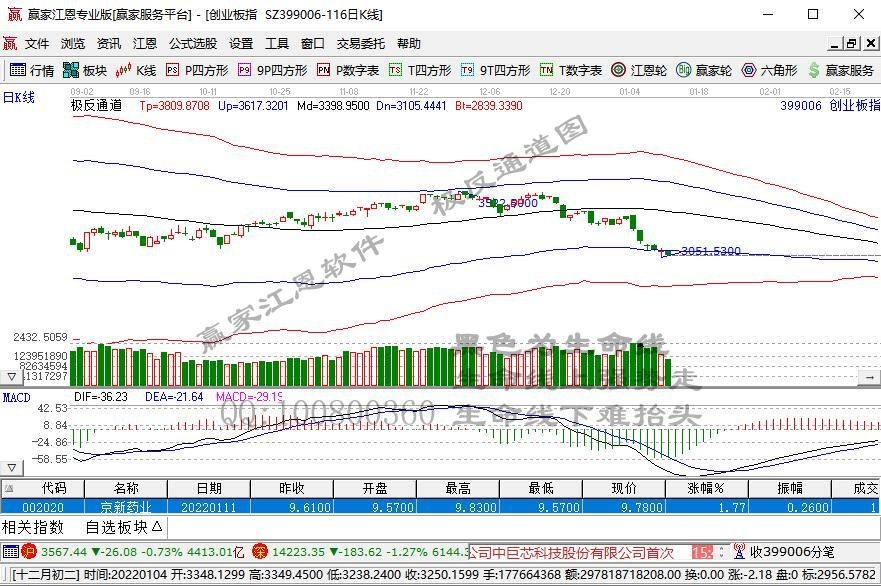Viewport: 881px width, 586px height.
Task: Sort by the 日期 column header
Action: click(209, 488)
